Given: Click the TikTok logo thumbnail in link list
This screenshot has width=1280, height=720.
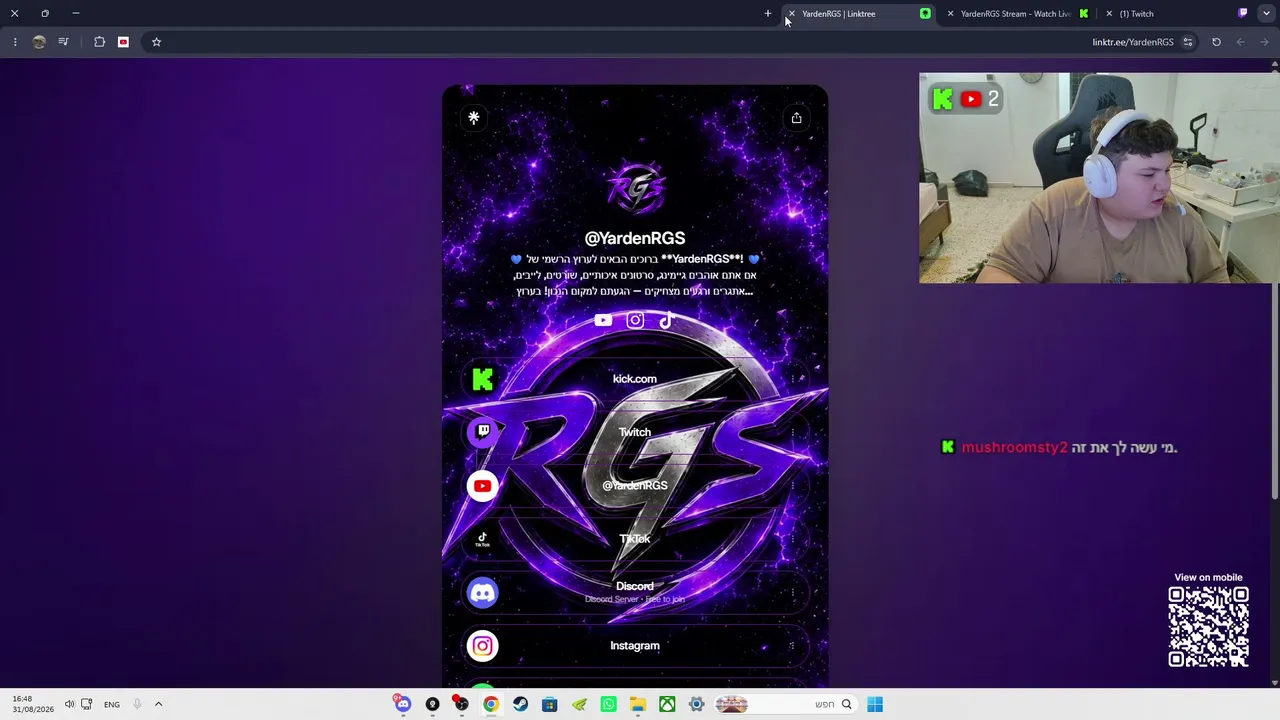Looking at the screenshot, I should point(483,539).
